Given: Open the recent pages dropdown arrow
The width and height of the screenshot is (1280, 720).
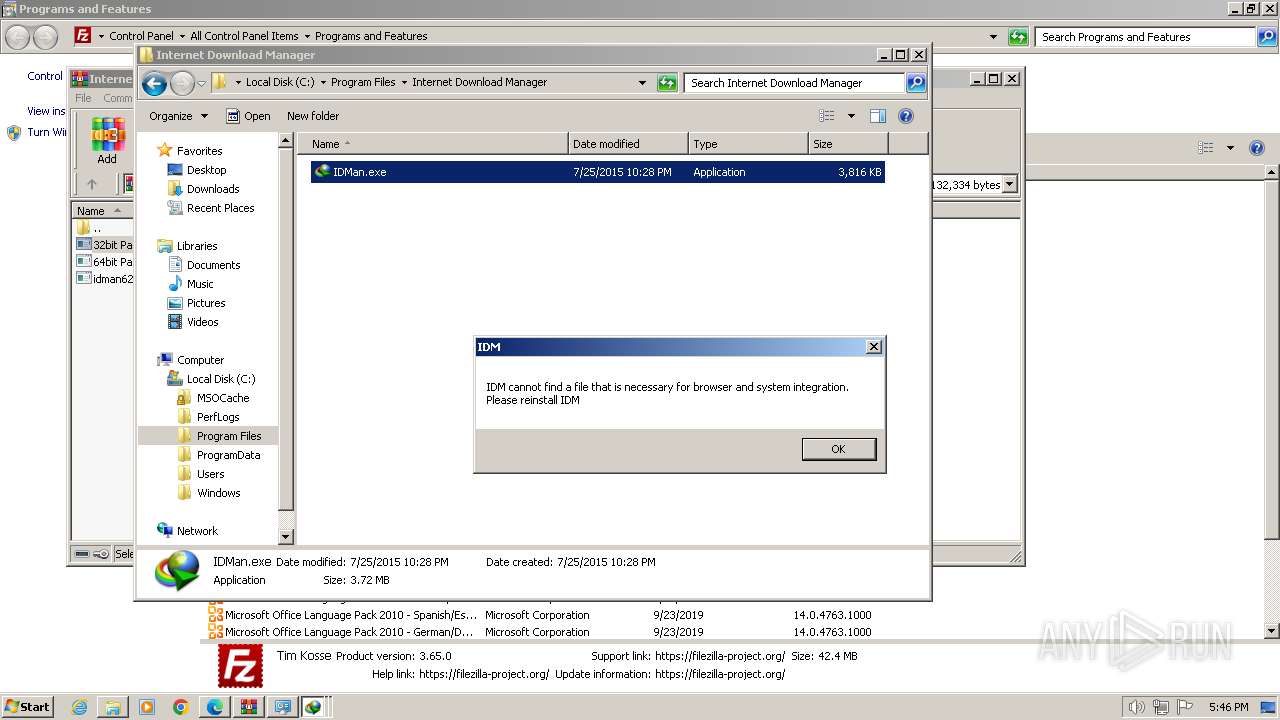Looking at the screenshot, I should [201, 83].
